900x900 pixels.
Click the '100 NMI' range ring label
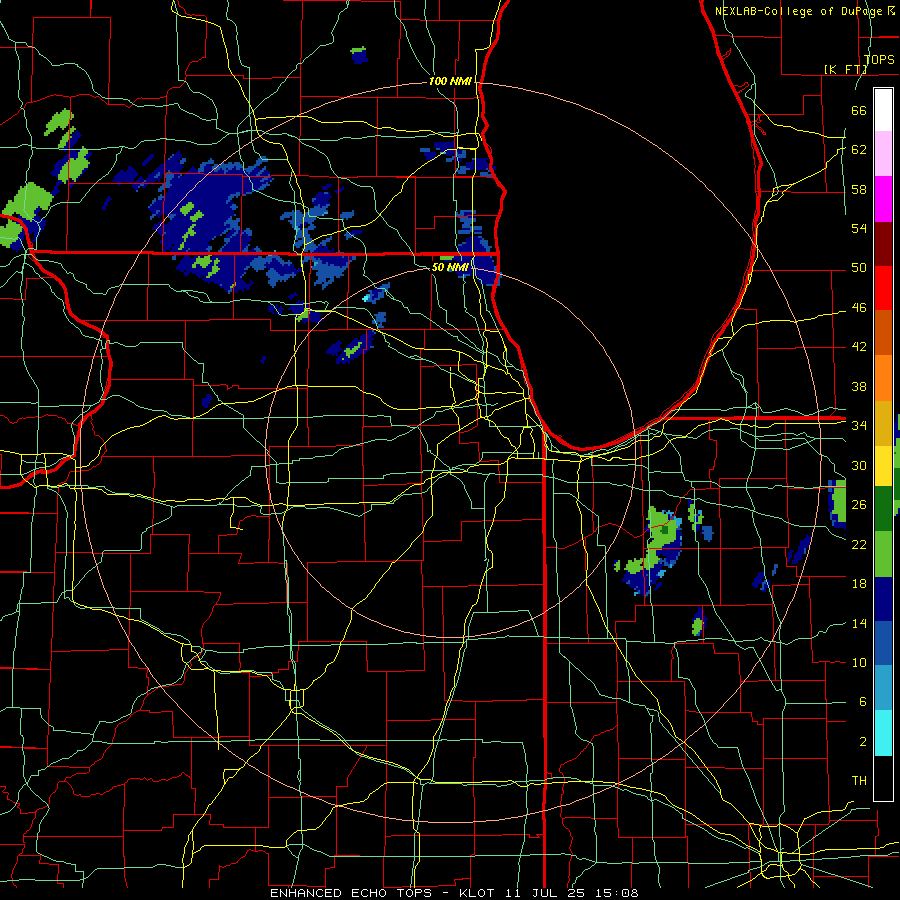pos(451,82)
